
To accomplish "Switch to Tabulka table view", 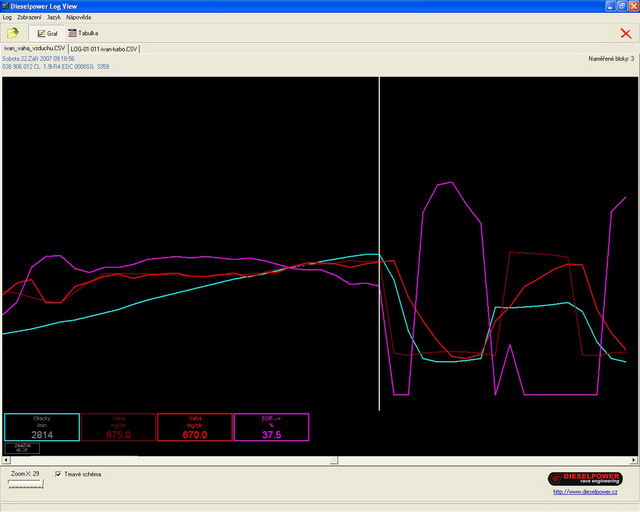I will [83, 33].
